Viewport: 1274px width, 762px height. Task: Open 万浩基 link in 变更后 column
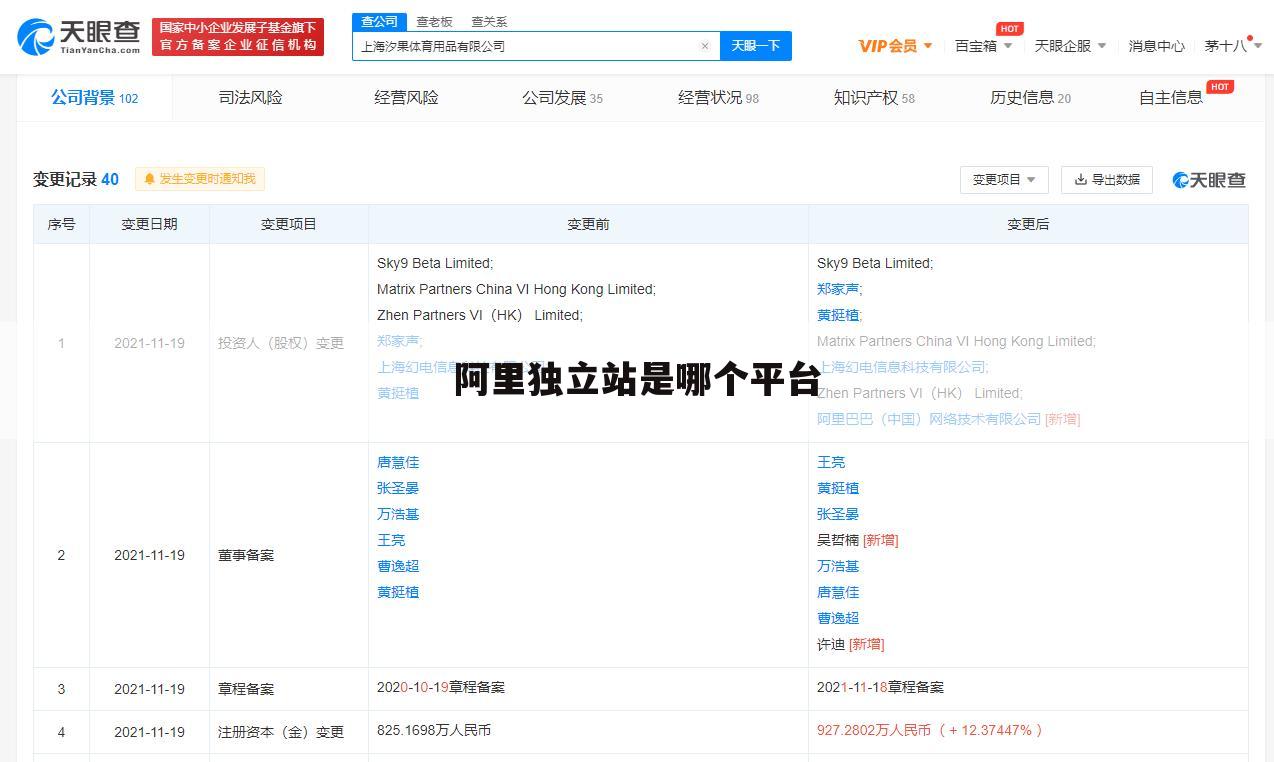tap(838, 566)
